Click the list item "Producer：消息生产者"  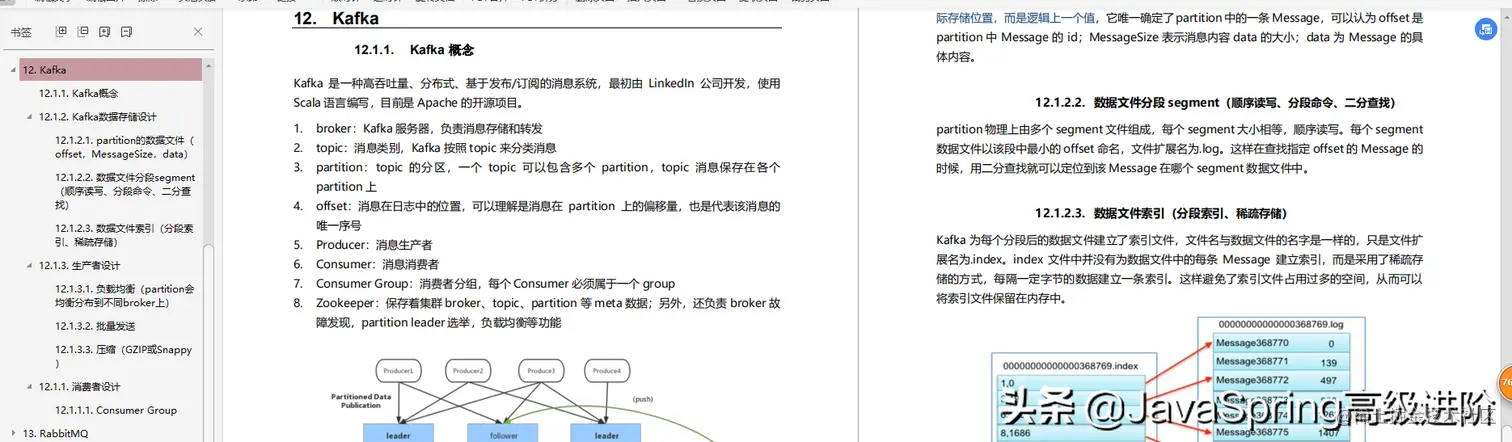374,244
